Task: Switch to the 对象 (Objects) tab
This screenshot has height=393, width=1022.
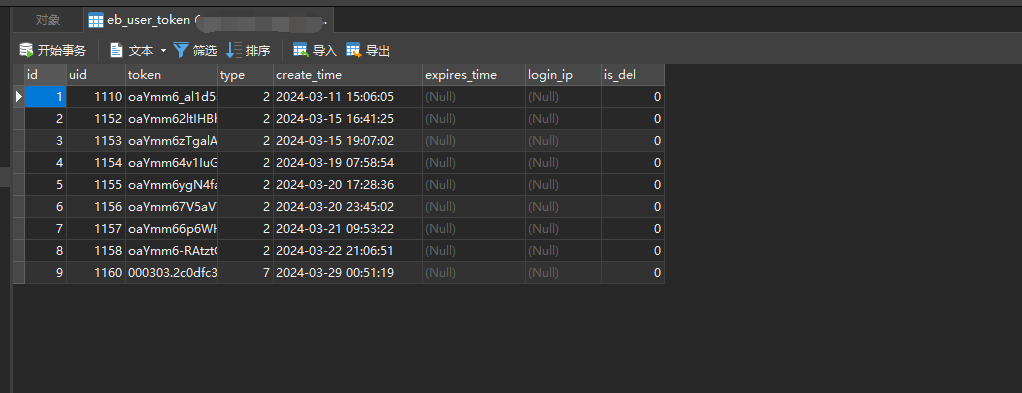Action: click(x=48, y=20)
